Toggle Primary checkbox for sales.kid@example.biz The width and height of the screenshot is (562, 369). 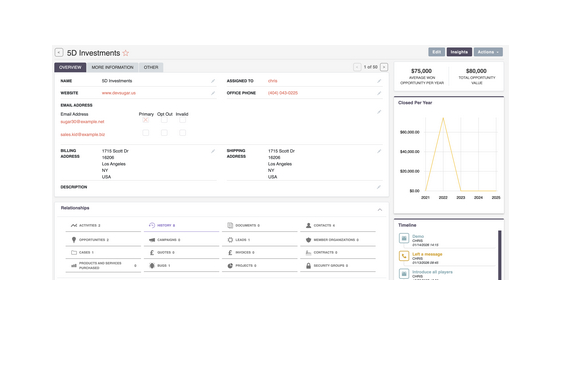click(146, 133)
